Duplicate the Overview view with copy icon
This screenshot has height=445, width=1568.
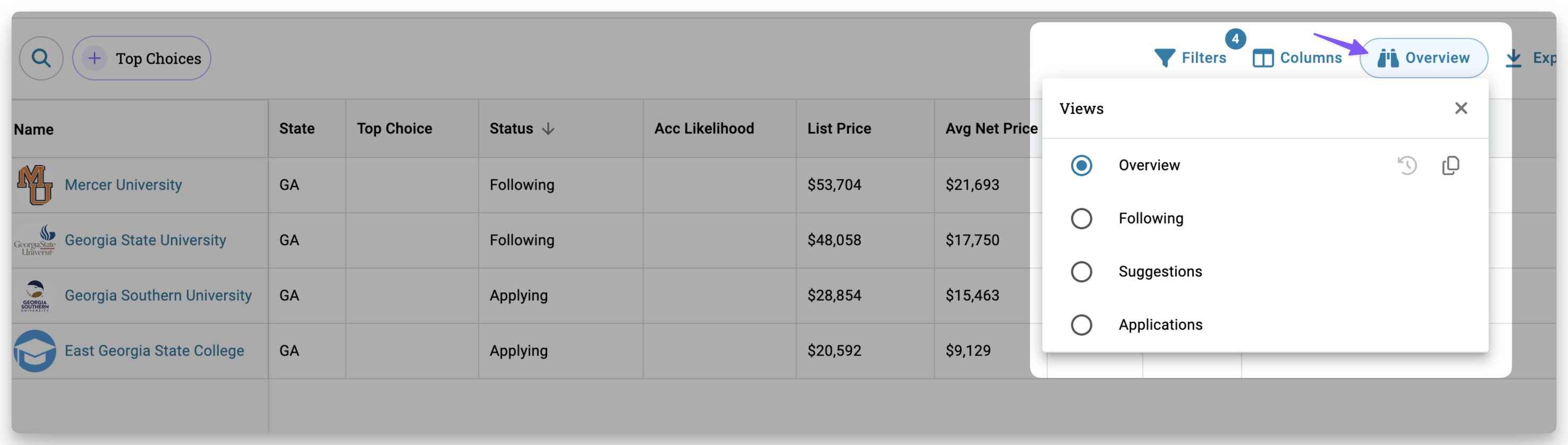pyautogui.click(x=1451, y=165)
